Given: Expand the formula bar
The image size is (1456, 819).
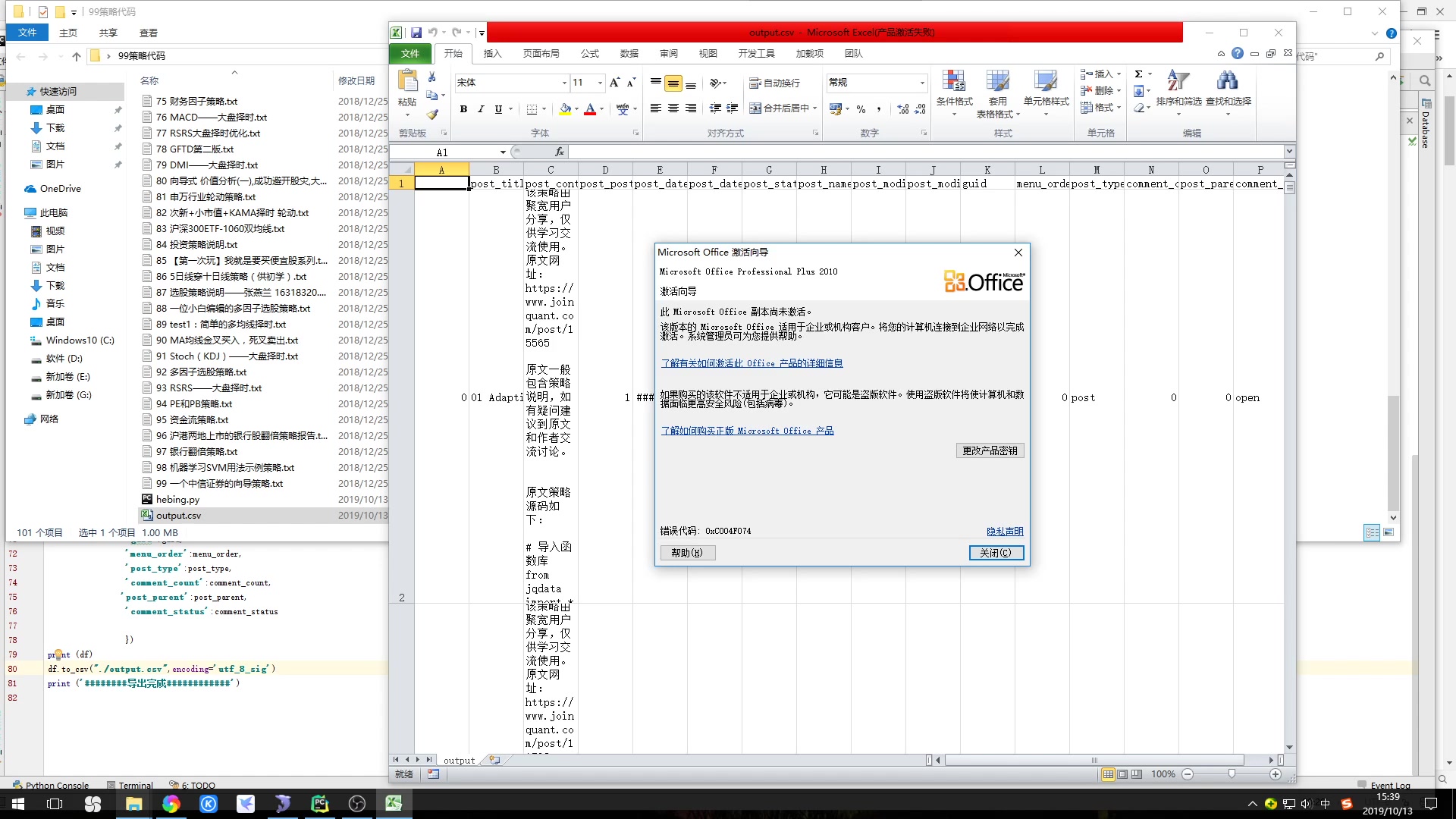Looking at the screenshot, I should click(1289, 152).
